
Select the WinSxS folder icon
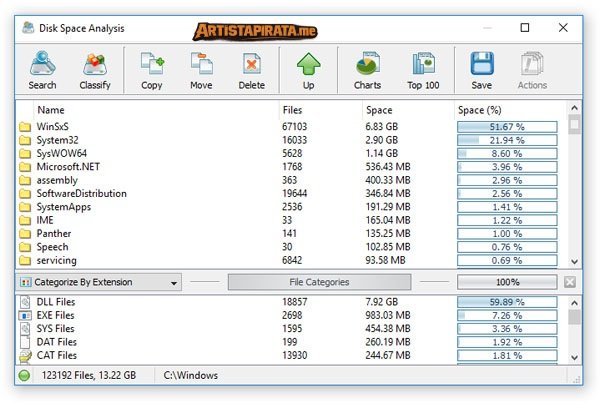[x=25, y=127]
